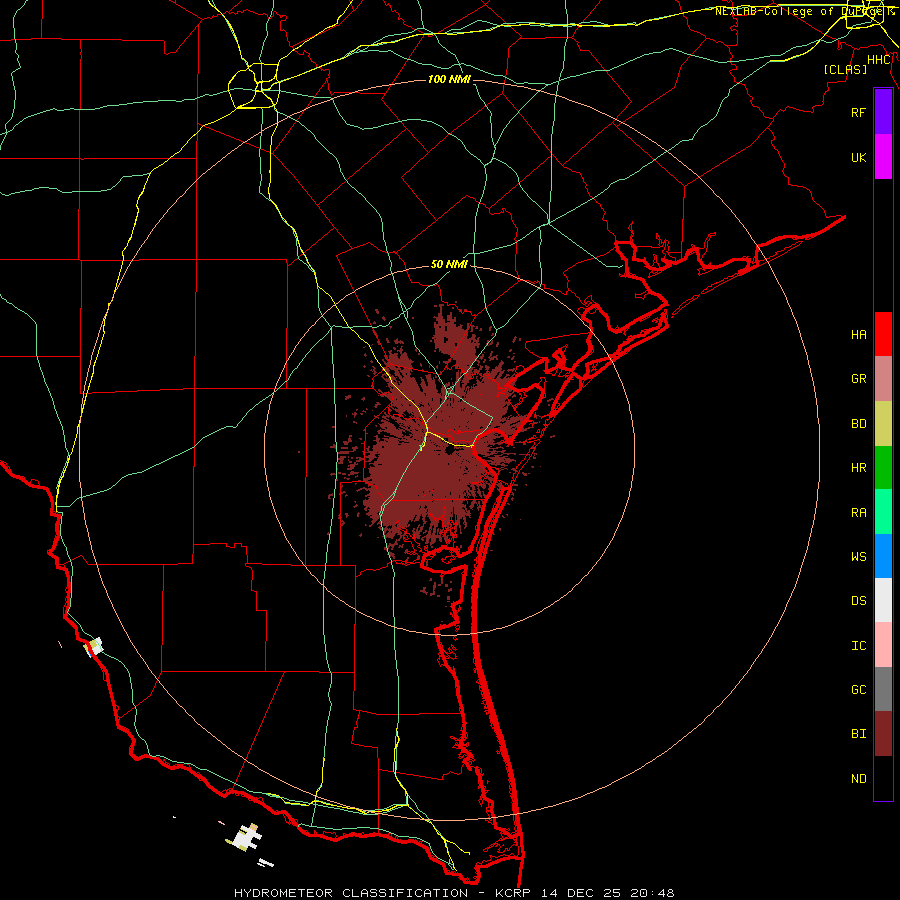This screenshot has width=900, height=900.
Task: Click the UK legend label
Action: [859, 157]
